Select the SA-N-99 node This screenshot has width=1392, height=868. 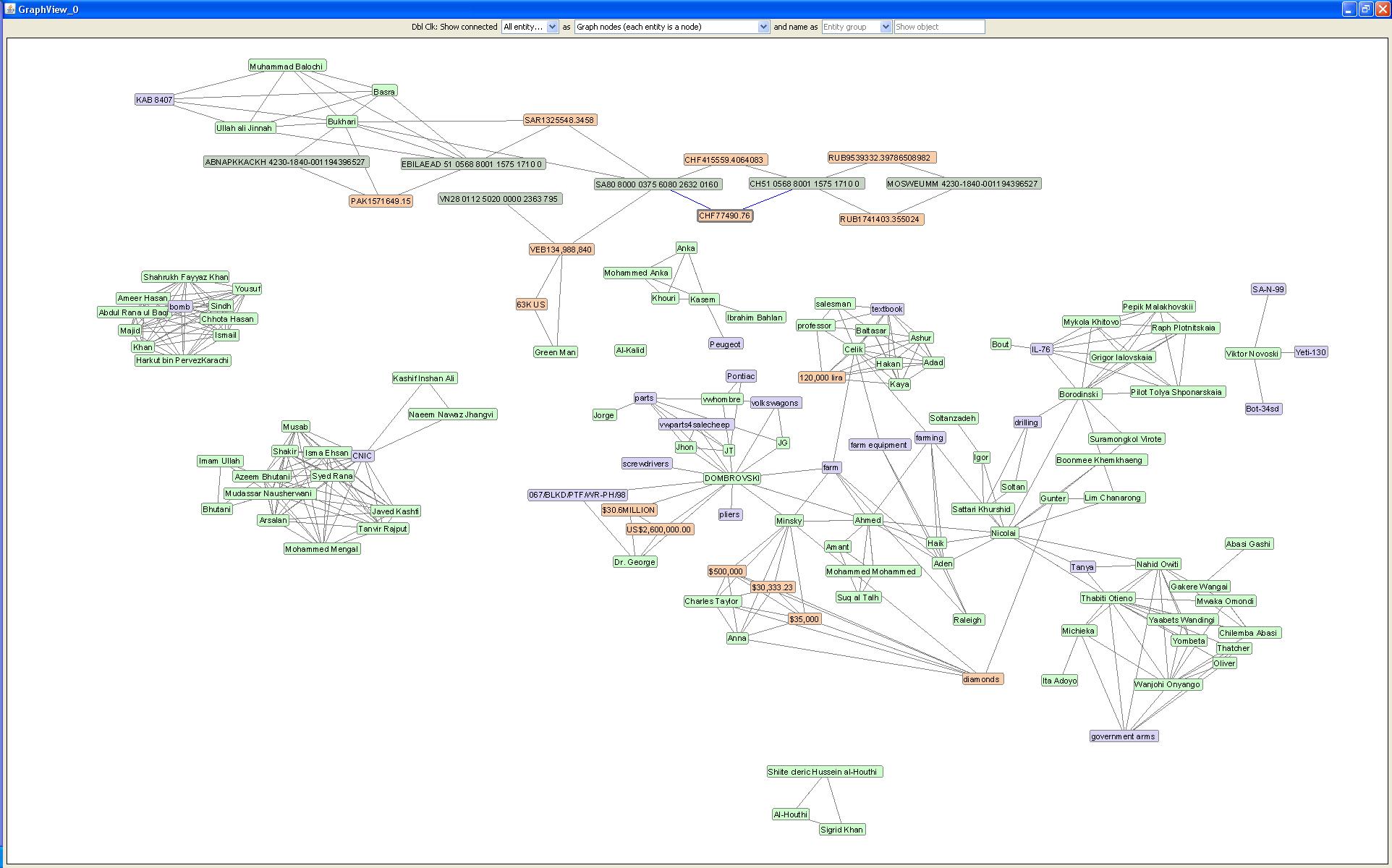(x=1268, y=289)
